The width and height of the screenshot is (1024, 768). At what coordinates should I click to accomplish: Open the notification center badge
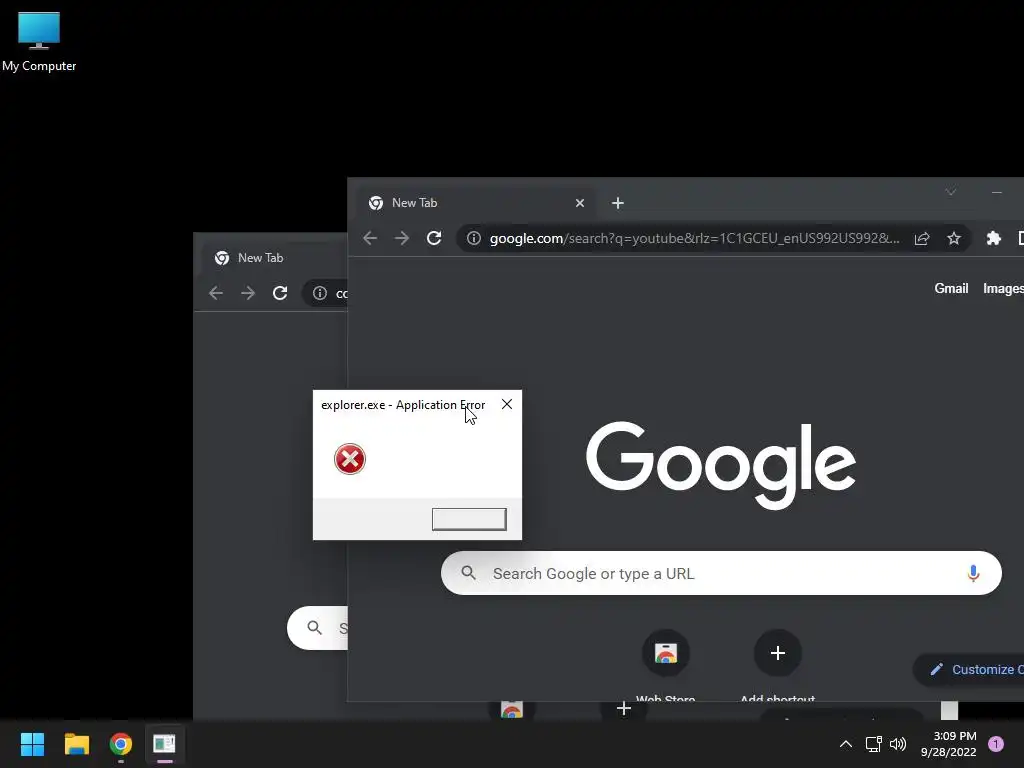pos(996,744)
